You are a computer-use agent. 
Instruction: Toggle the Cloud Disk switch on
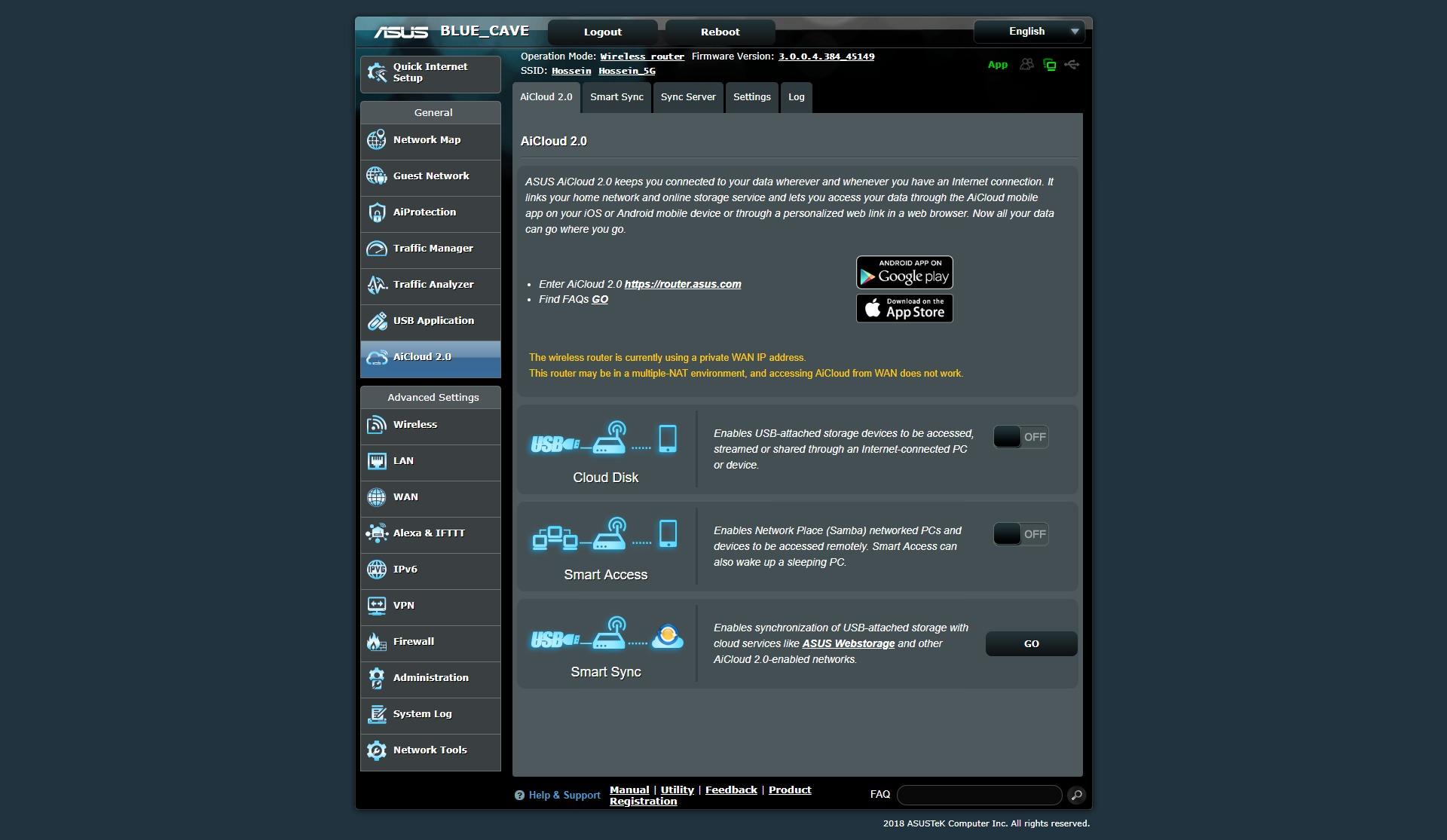click(x=1020, y=437)
